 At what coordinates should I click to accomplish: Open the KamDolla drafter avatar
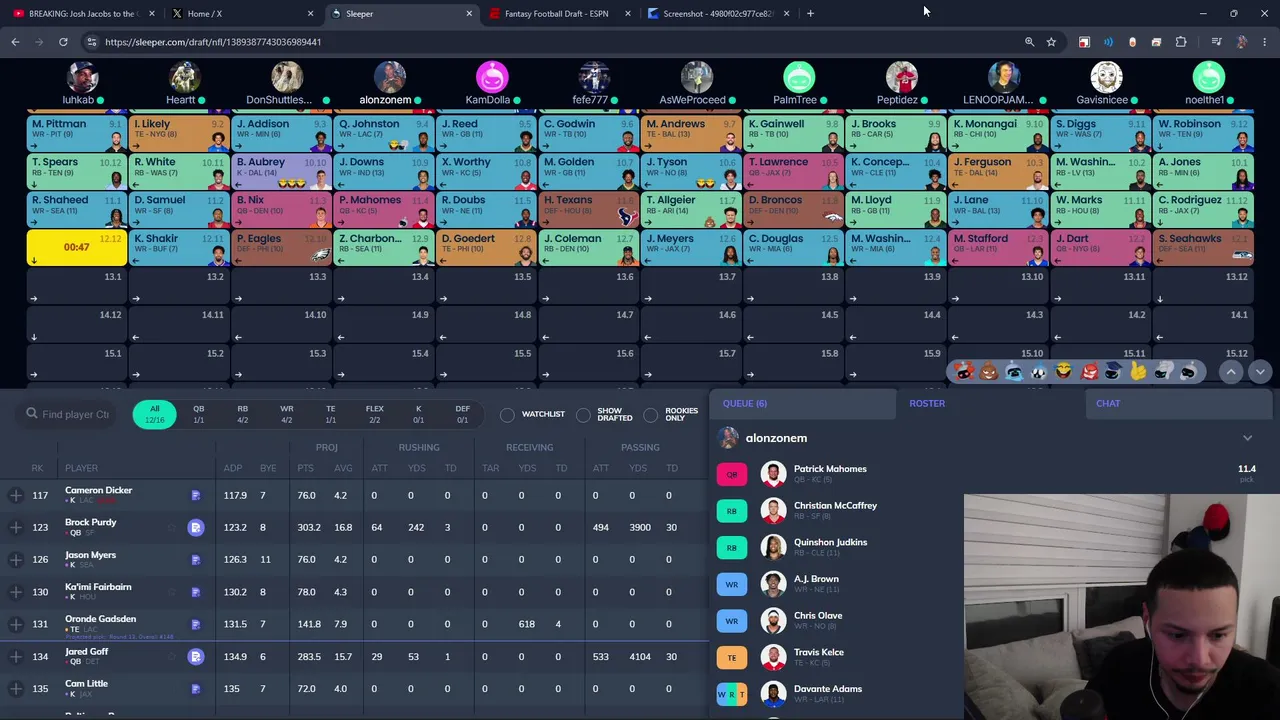tap(492, 78)
